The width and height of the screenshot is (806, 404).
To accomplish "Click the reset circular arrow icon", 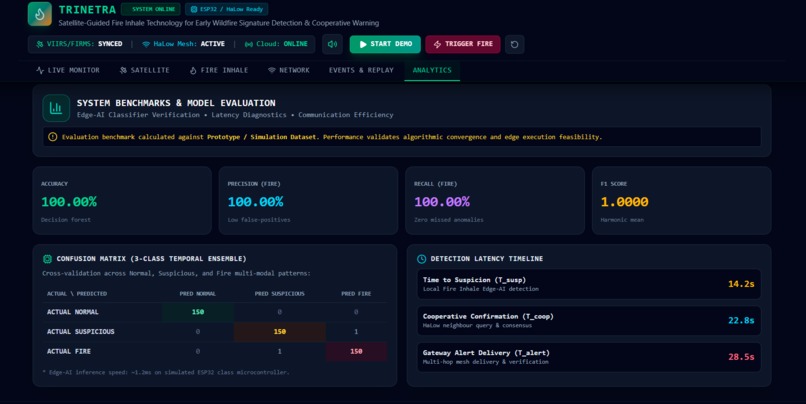I will pos(514,44).
